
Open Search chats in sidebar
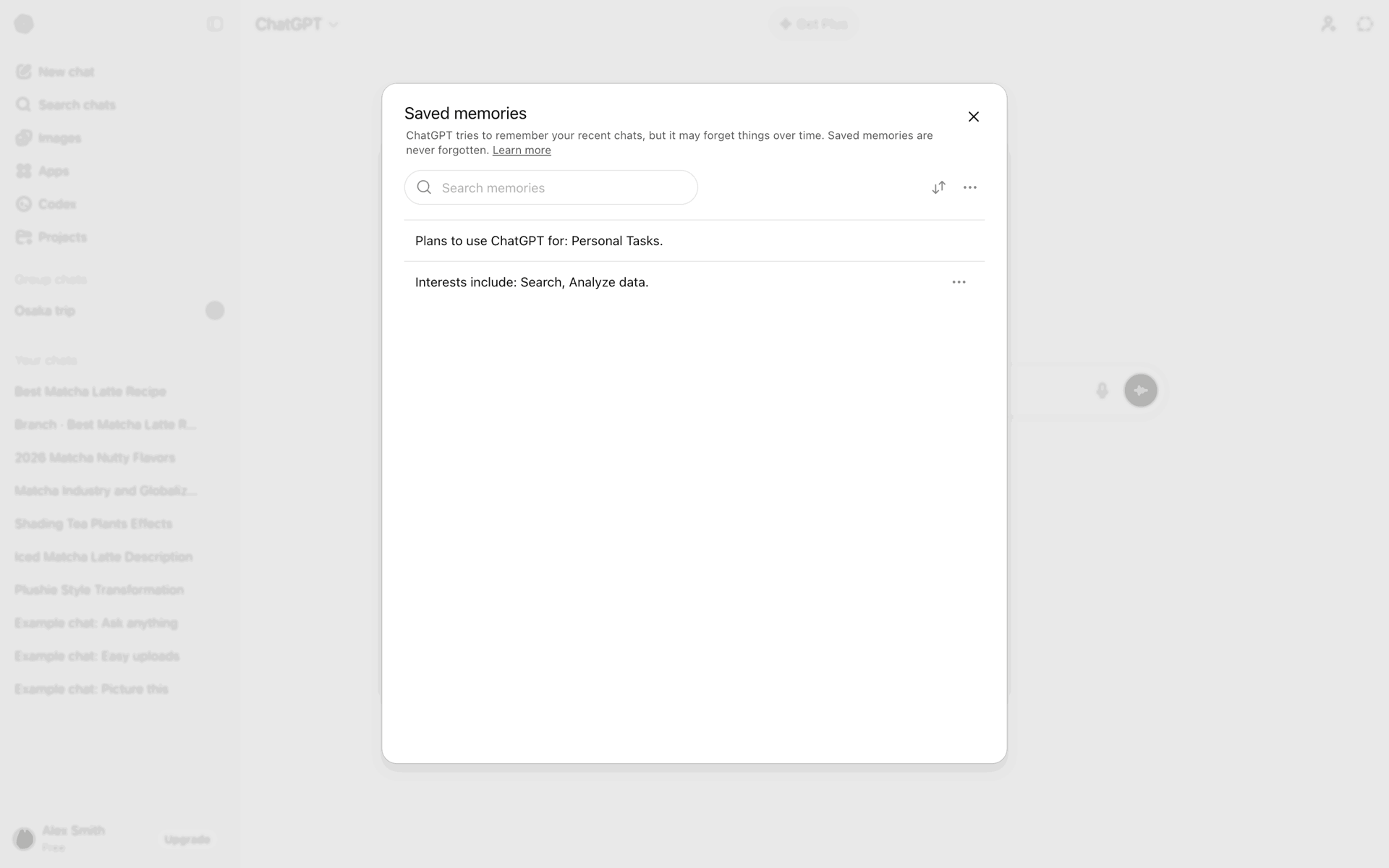(x=119, y=105)
